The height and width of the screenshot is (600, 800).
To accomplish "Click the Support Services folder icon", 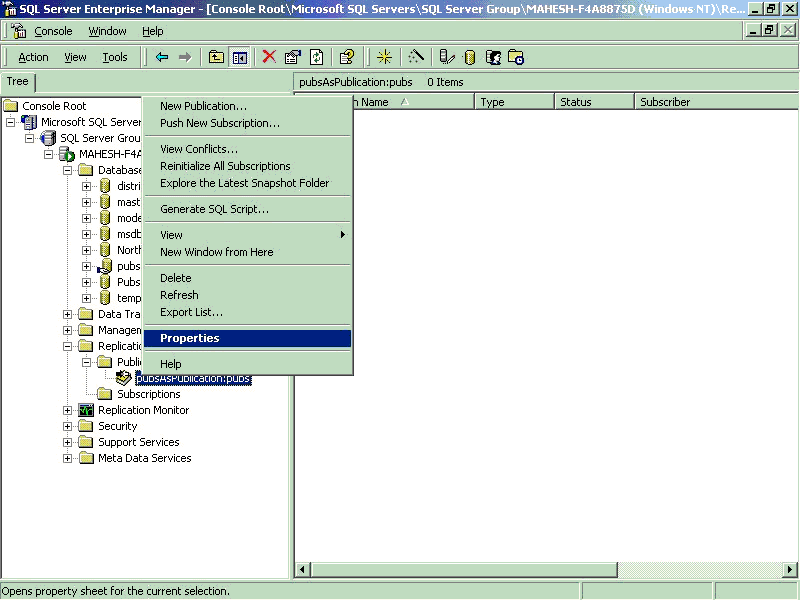I will [x=86, y=442].
